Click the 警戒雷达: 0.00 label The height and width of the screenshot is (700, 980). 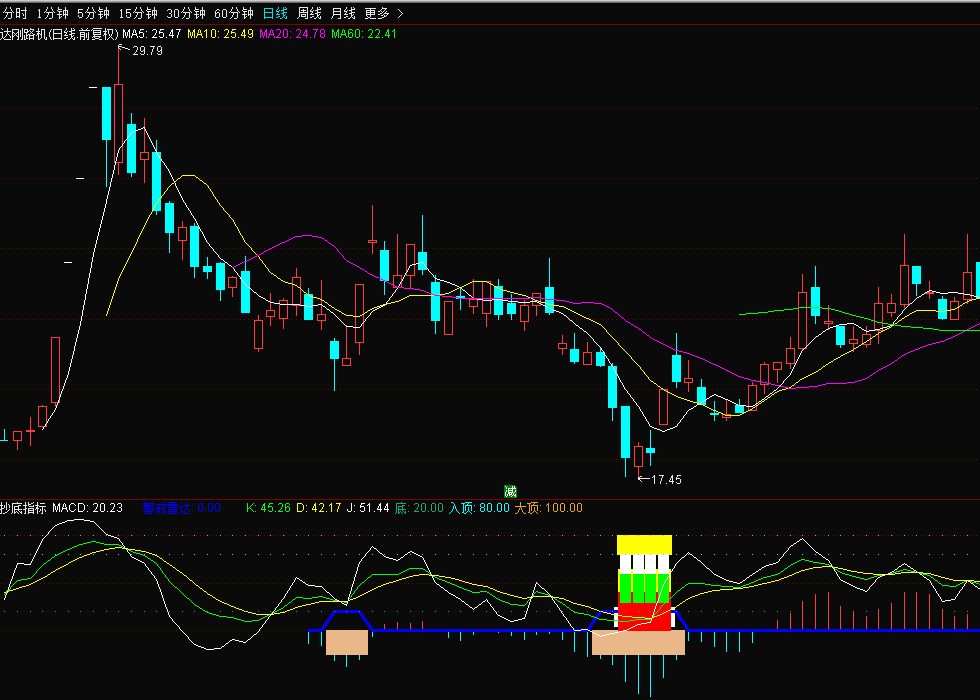coord(181,508)
